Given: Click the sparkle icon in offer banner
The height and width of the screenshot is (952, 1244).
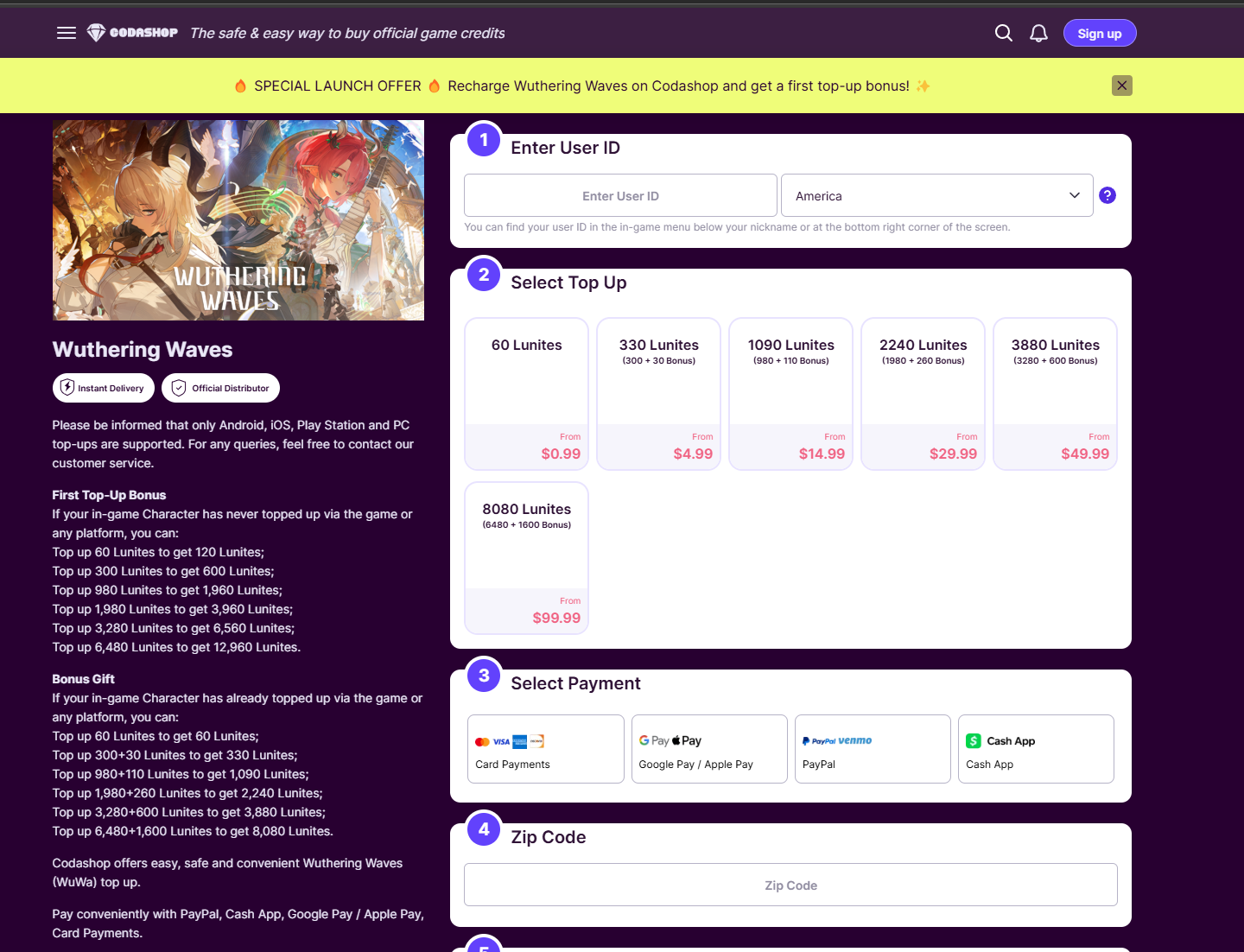Looking at the screenshot, I should tap(923, 86).
